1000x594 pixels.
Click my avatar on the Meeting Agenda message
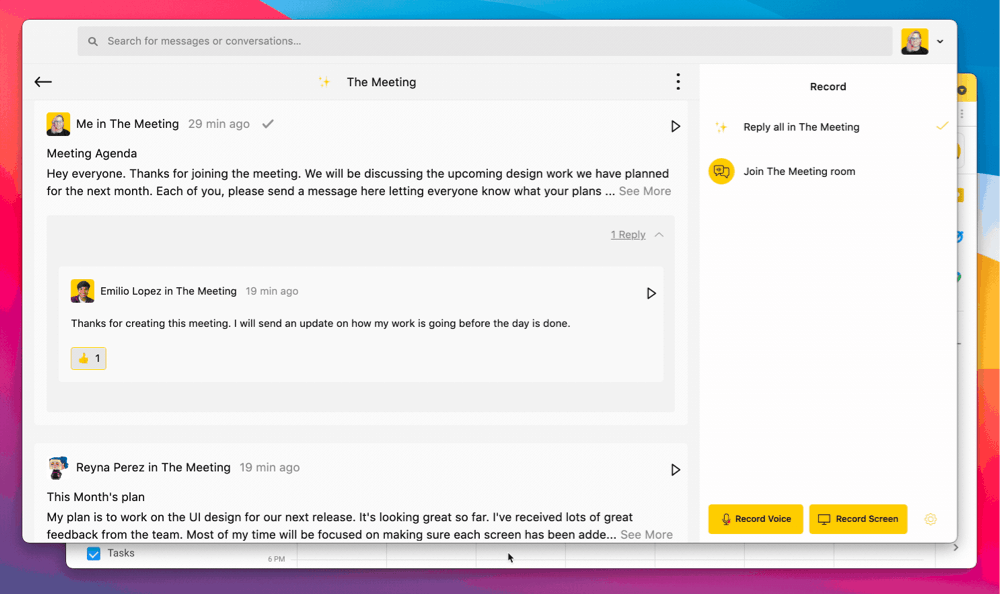[x=58, y=124]
